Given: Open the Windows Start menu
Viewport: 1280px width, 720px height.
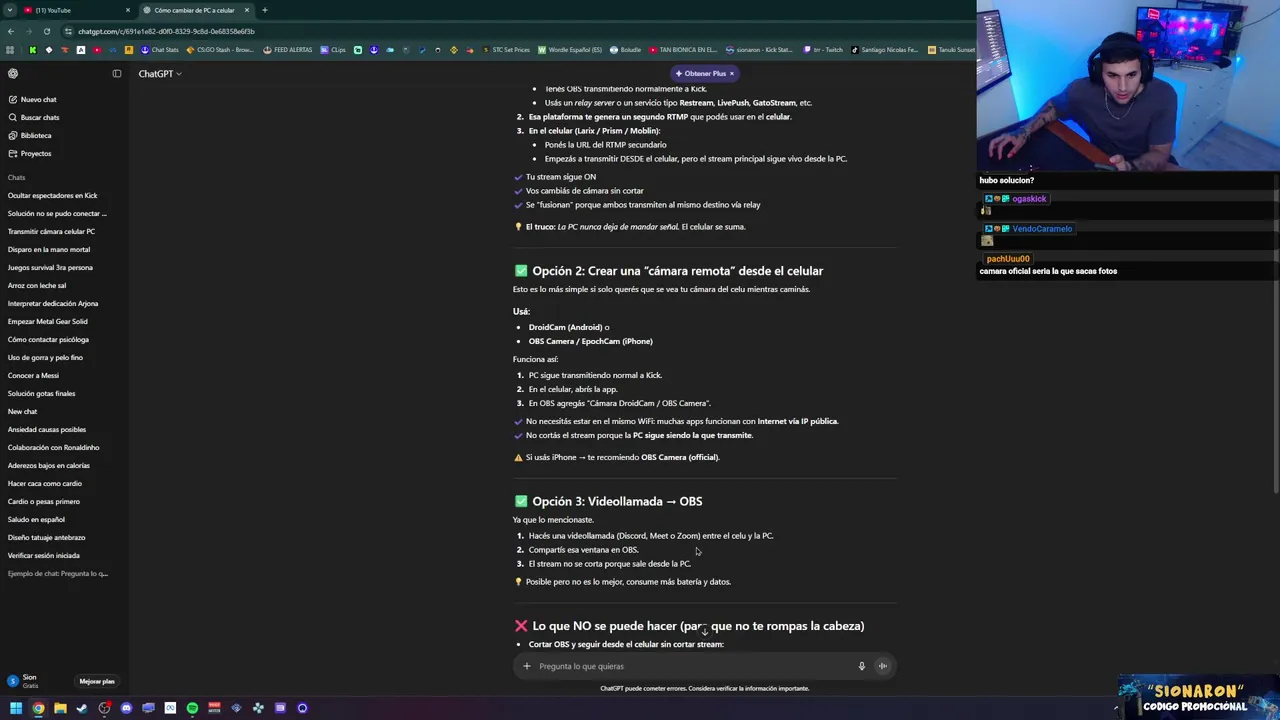Looking at the screenshot, I should (16, 708).
